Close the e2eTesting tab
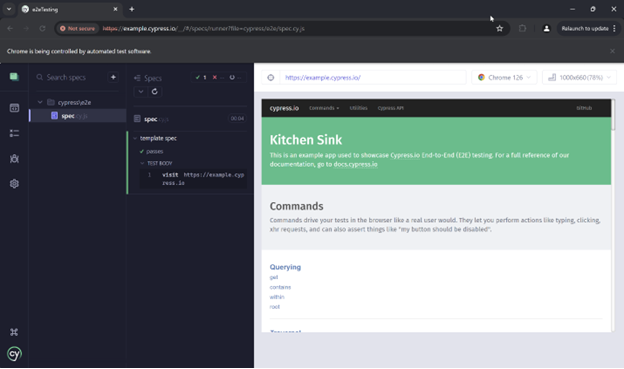Screen dimensions: 624x369 click(115, 9)
